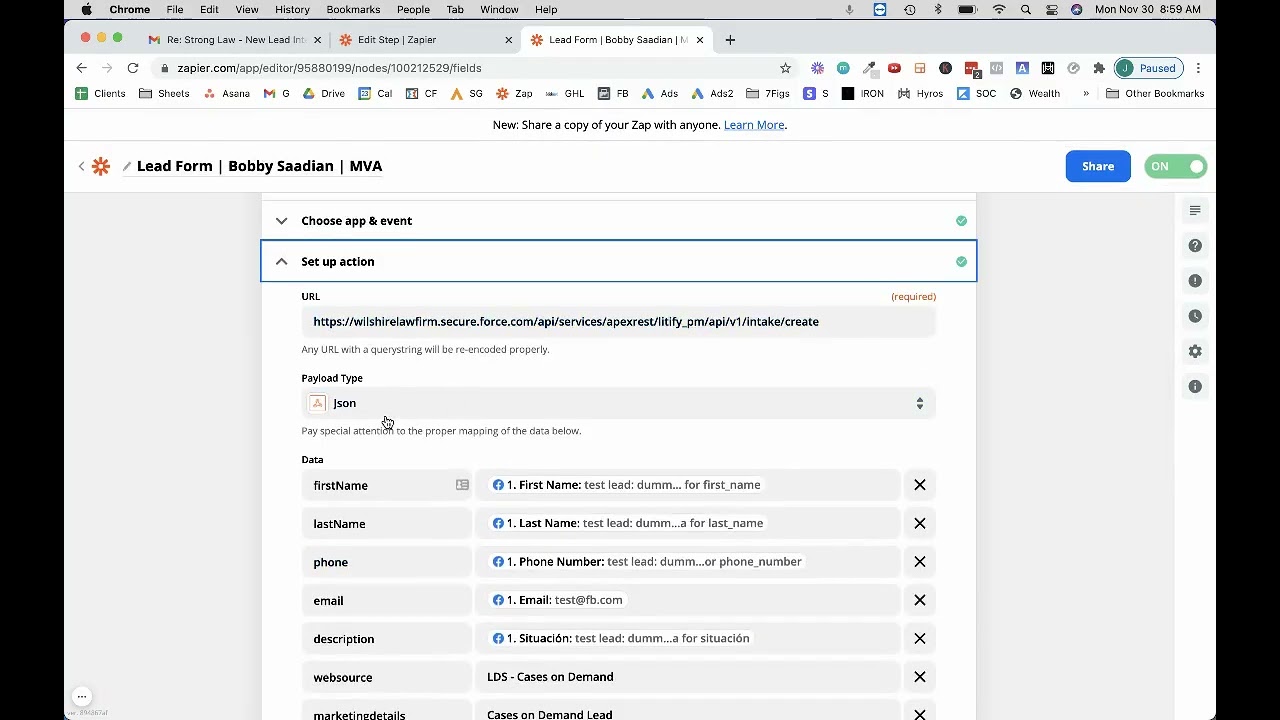This screenshot has height=720, width=1280.
Task: Open the chat bubble icon at bottom left
Action: [82, 697]
